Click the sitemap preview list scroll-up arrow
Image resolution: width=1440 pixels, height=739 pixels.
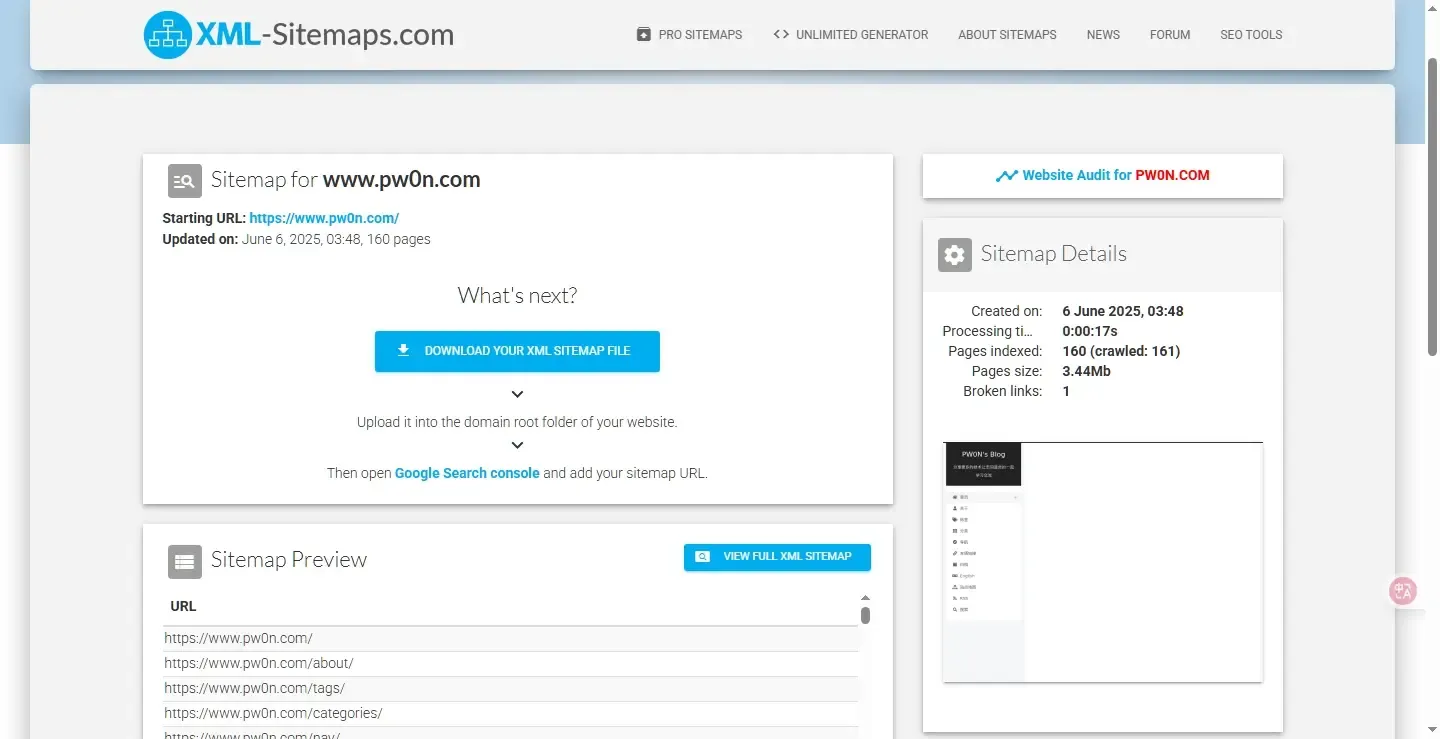pyautogui.click(x=865, y=597)
